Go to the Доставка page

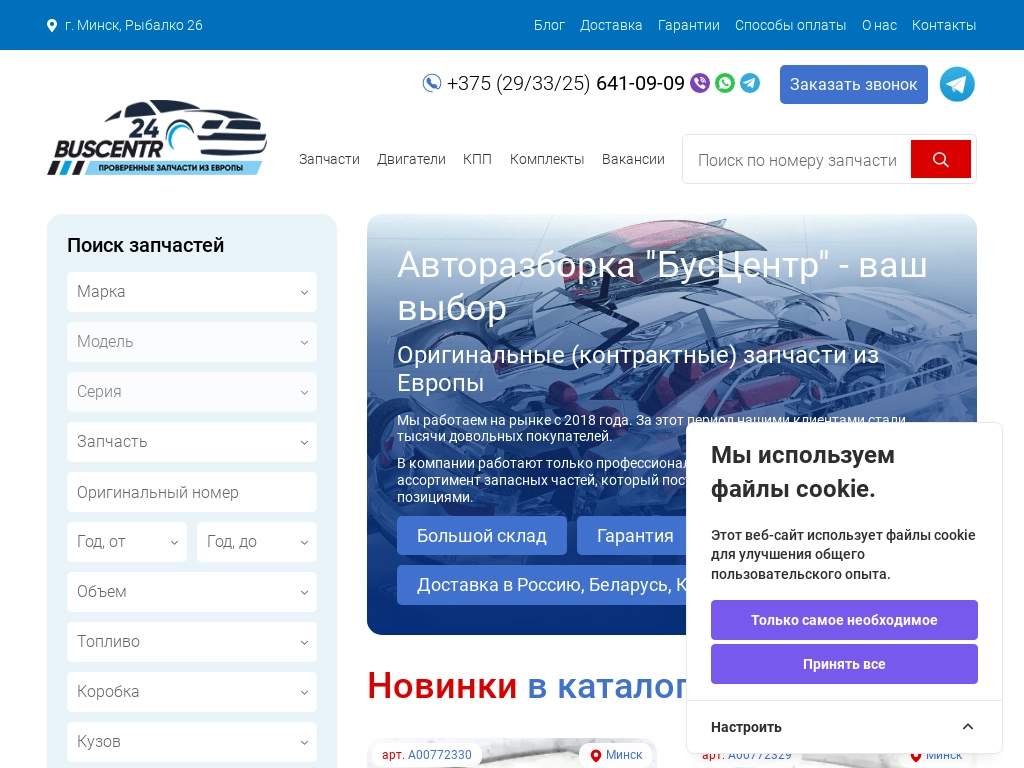click(x=611, y=25)
